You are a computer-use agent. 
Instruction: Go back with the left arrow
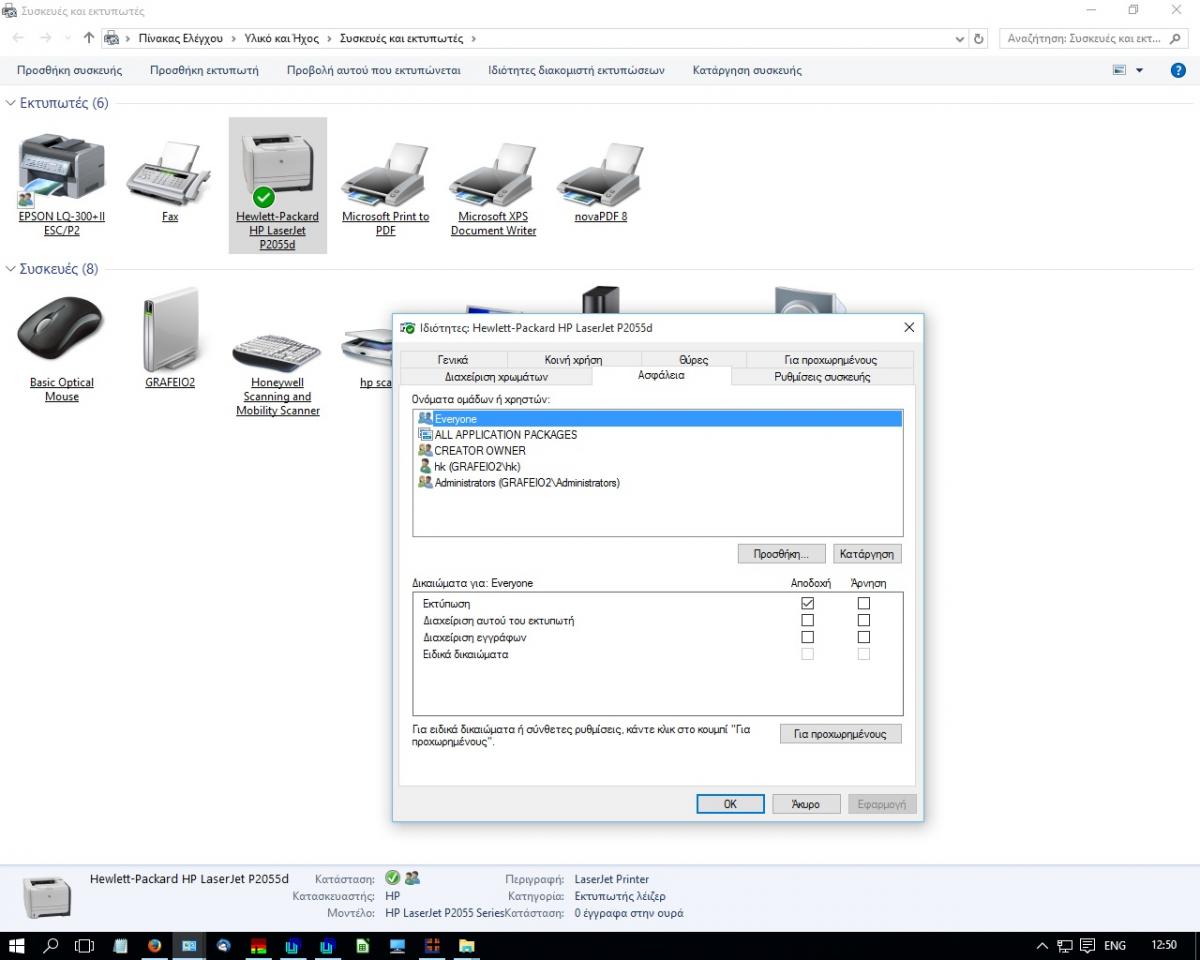click(18, 38)
